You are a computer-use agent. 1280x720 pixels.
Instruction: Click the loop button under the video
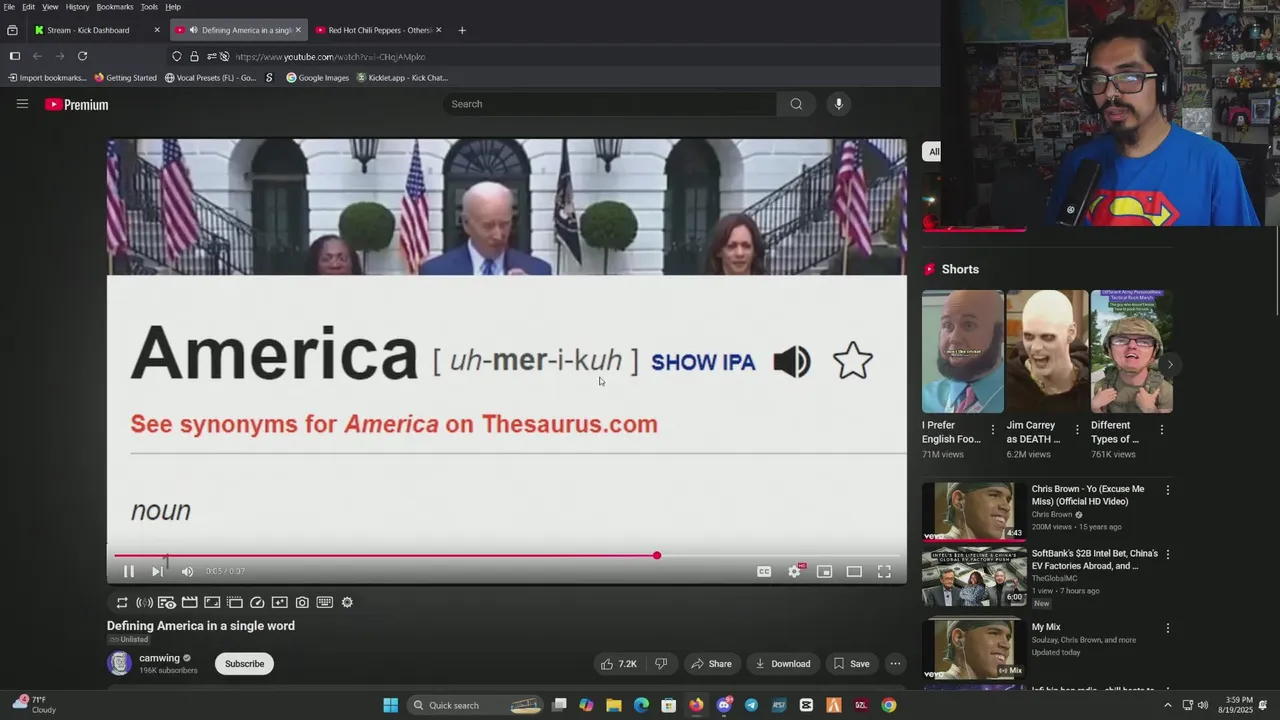click(122, 602)
